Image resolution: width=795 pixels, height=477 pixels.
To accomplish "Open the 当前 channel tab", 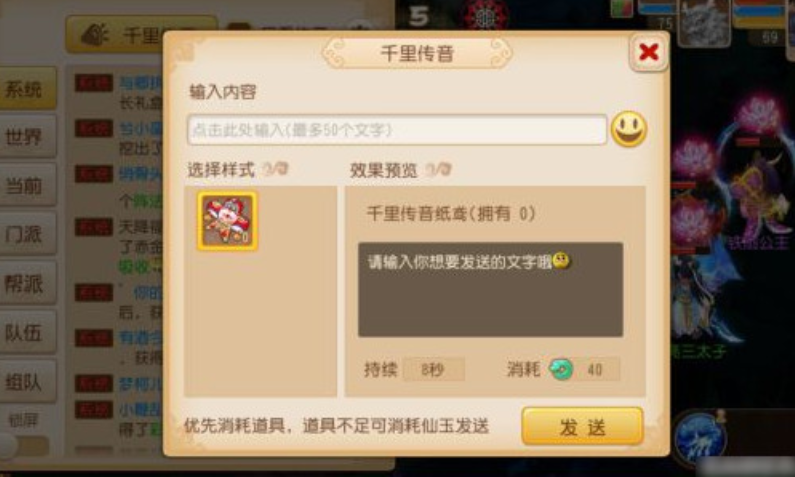I will click(27, 185).
